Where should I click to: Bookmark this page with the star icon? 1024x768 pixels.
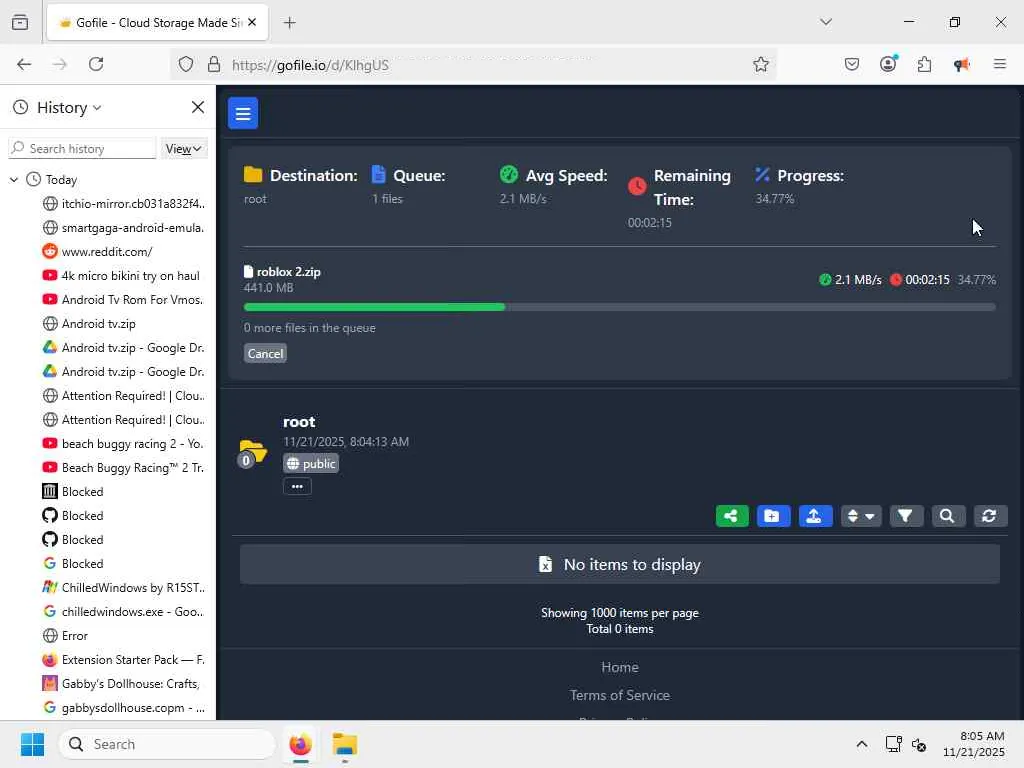click(760, 64)
